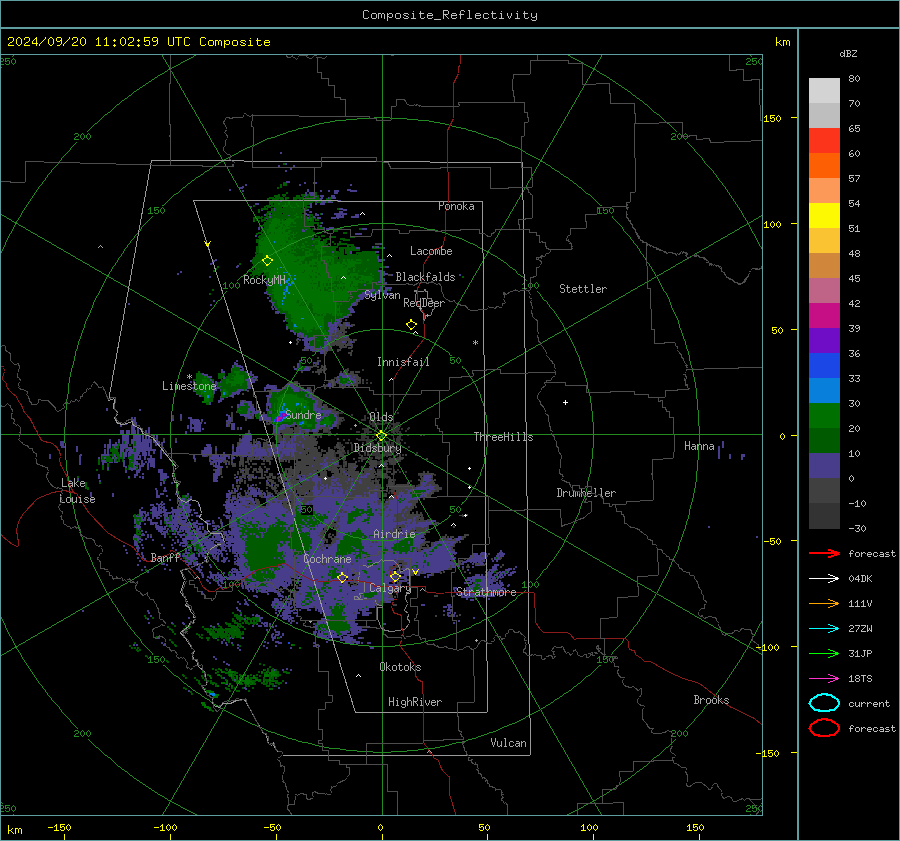The image size is (900, 841).
Task: Click the Ponoka label
Action: coord(456,206)
